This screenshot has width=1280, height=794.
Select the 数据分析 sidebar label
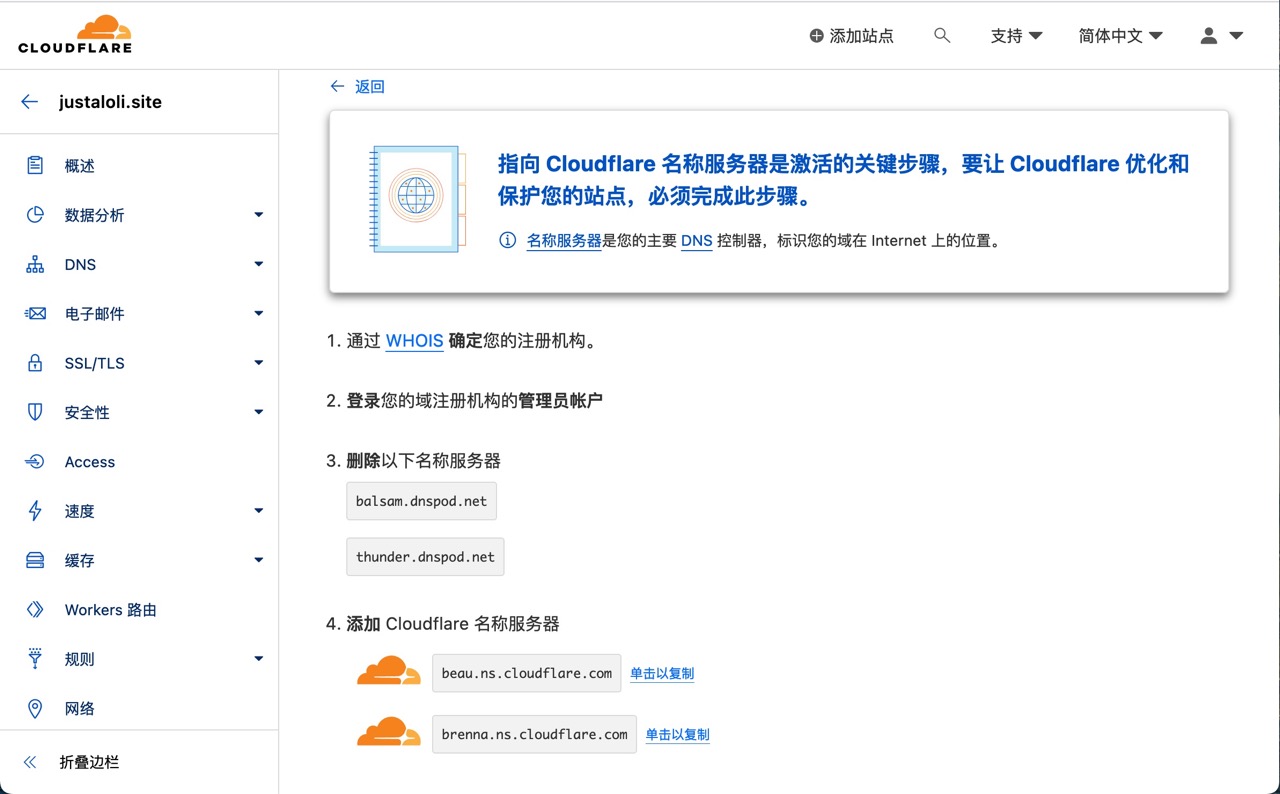tap(95, 215)
